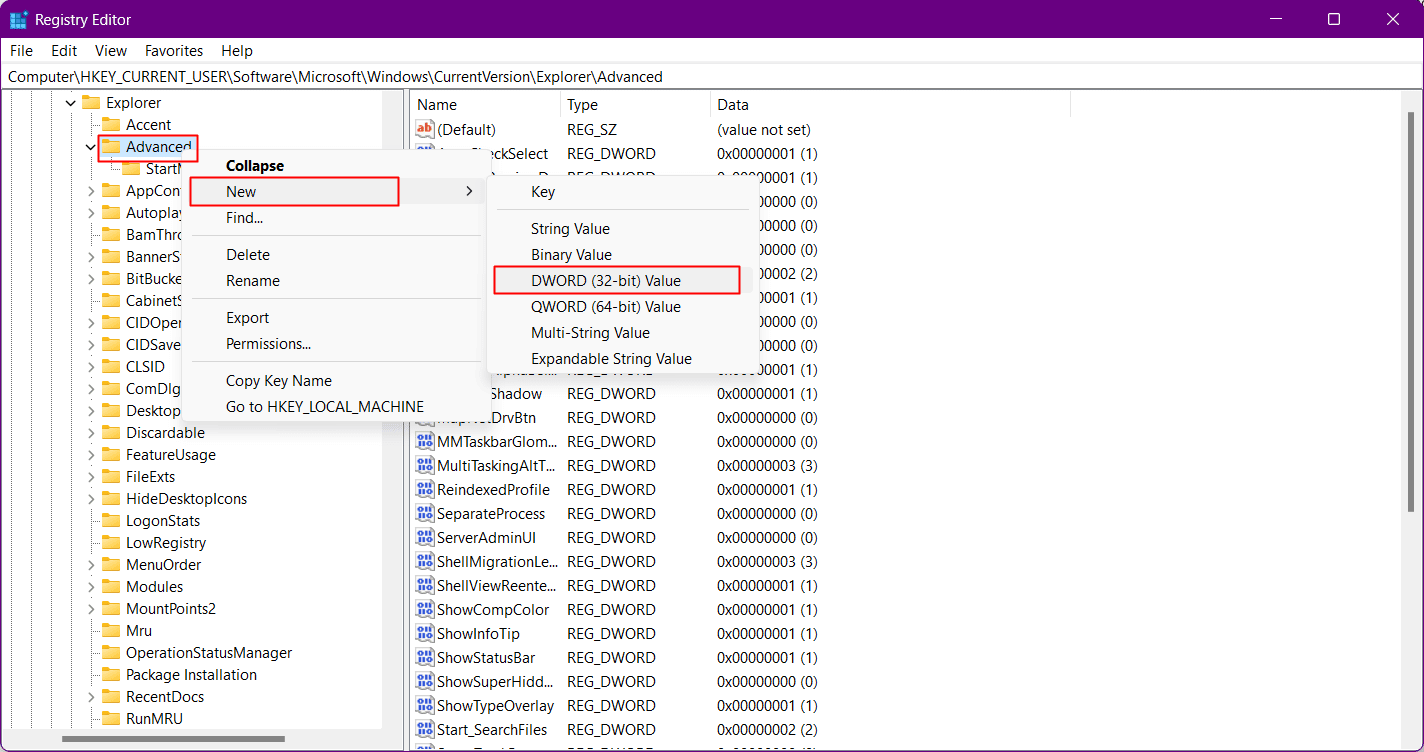
Task: Select Multi-String Value option
Action: [x=623, y=332]
